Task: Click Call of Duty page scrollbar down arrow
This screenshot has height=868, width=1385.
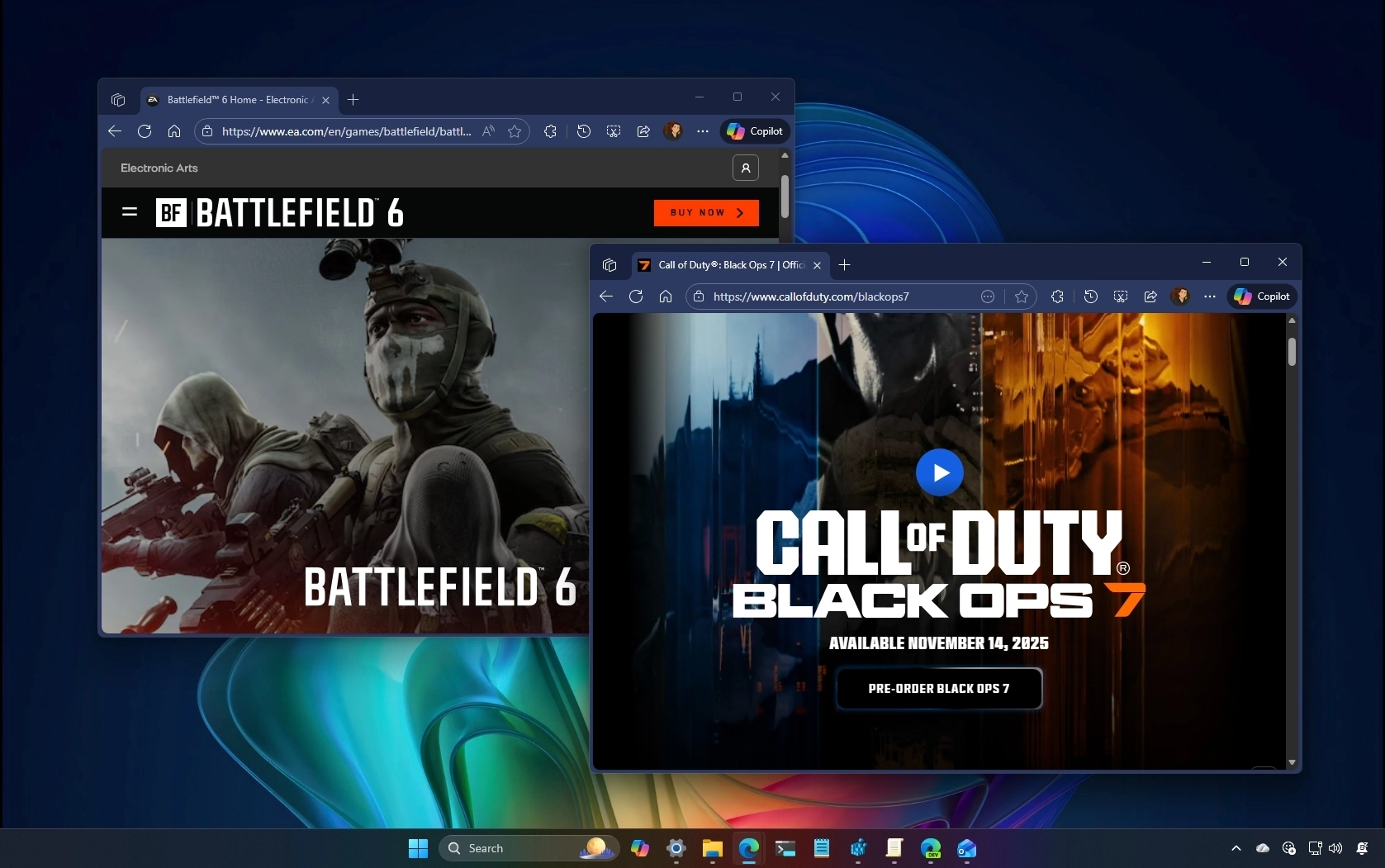Action: [1292, 762]
